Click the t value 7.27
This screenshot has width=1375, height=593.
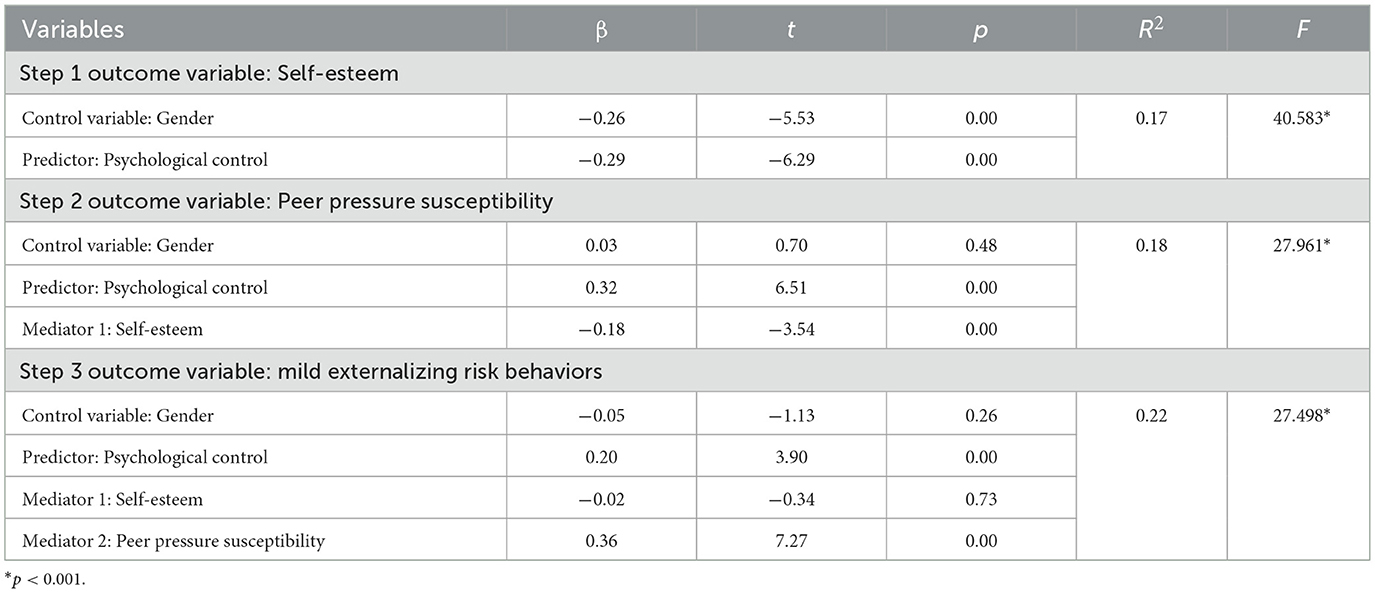coord(791,541)
